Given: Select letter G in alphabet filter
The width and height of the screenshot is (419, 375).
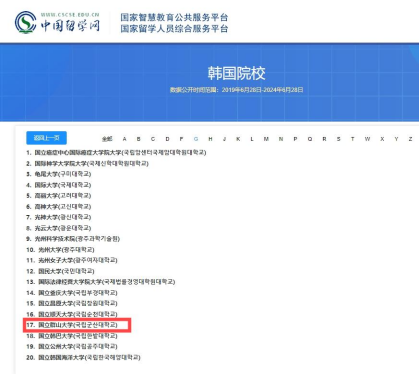Looking at the screenshot, I should 196,139.
